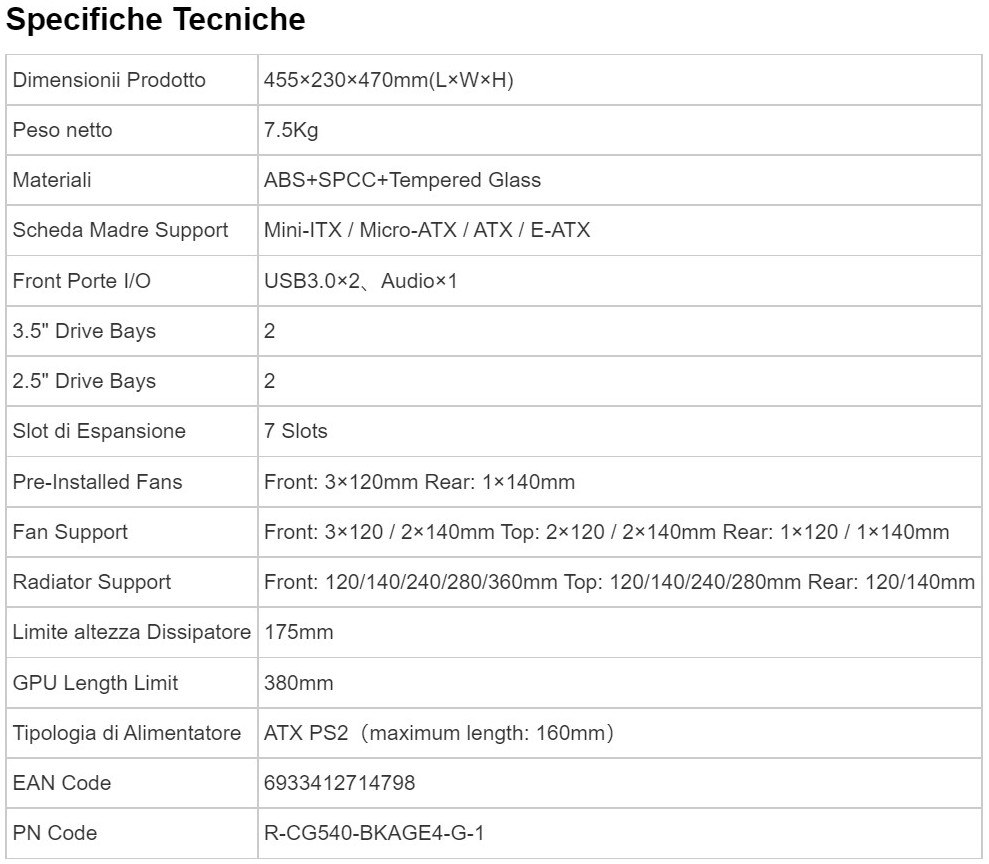
Task: Select the PN Code R-CG540-BKAGE4-G-1 value
Action: [374, 833]
